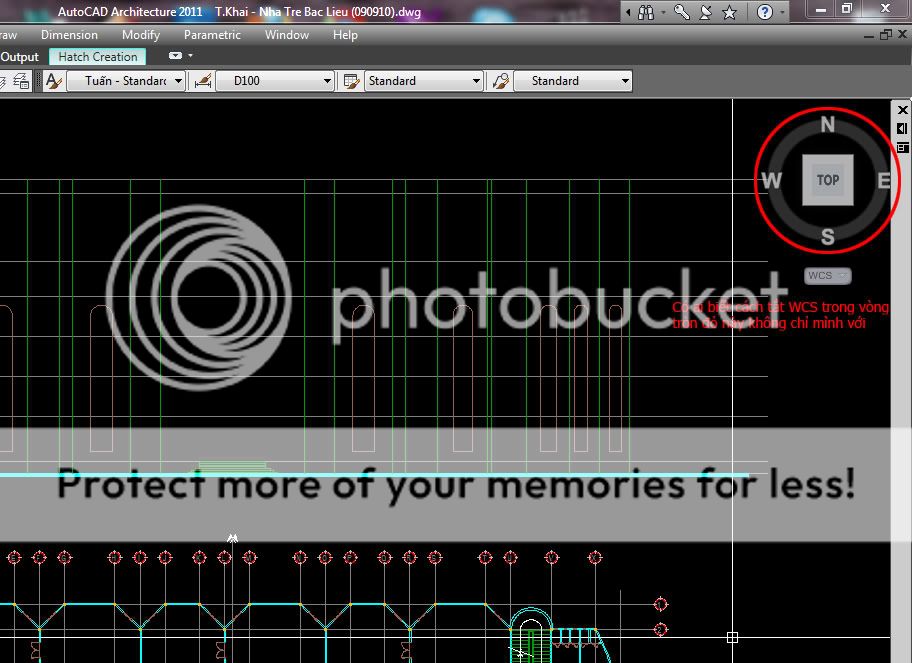Expand the Help dropdown arrow
Screen dimensions: 912x663
click(x=782, y=12)
